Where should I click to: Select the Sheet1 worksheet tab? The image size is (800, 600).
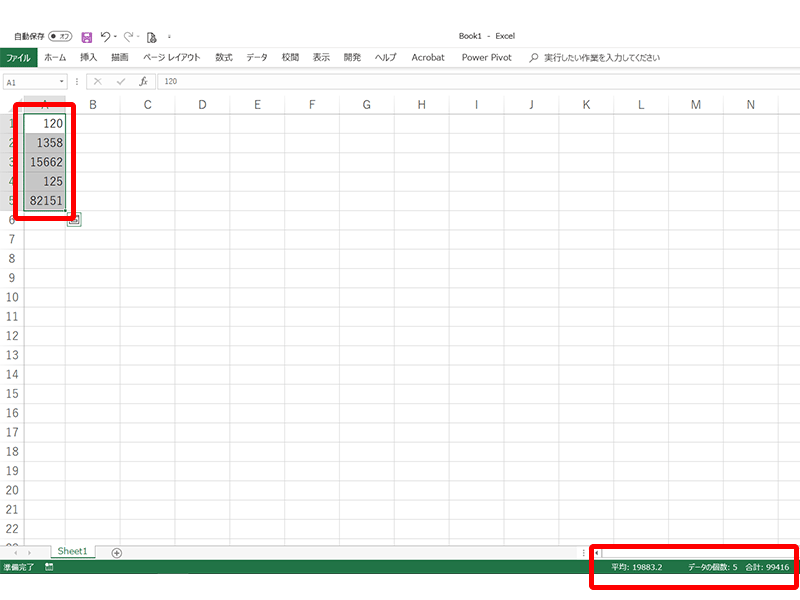72,551
